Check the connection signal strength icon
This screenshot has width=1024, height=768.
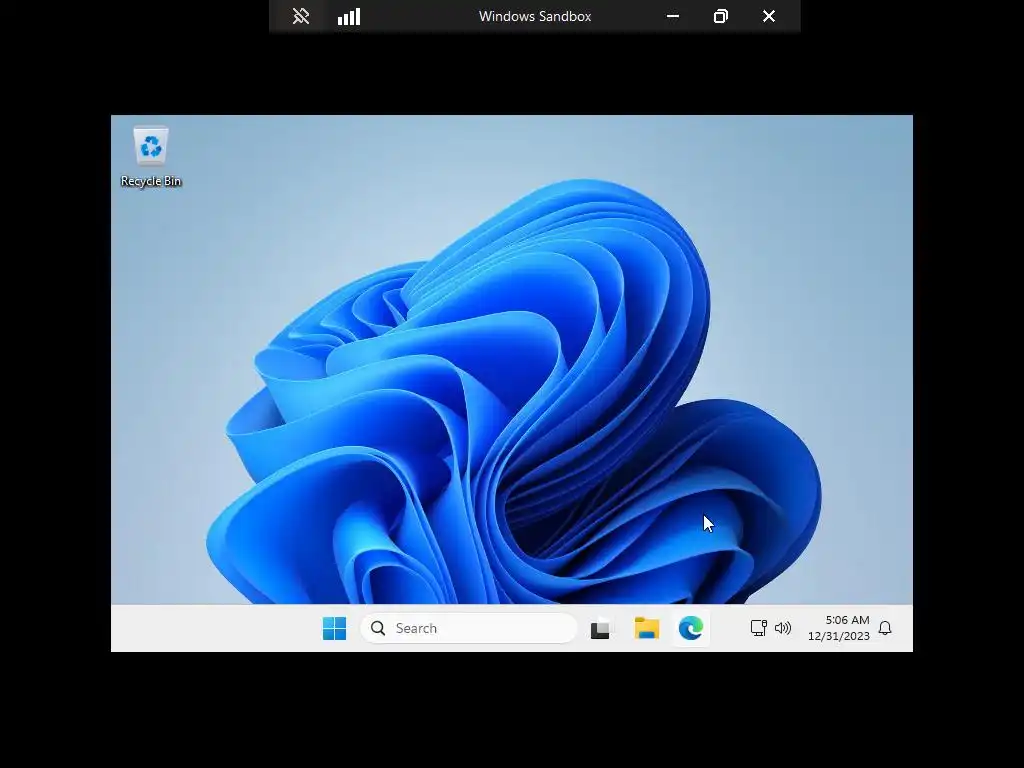click(x=349, y=16)
